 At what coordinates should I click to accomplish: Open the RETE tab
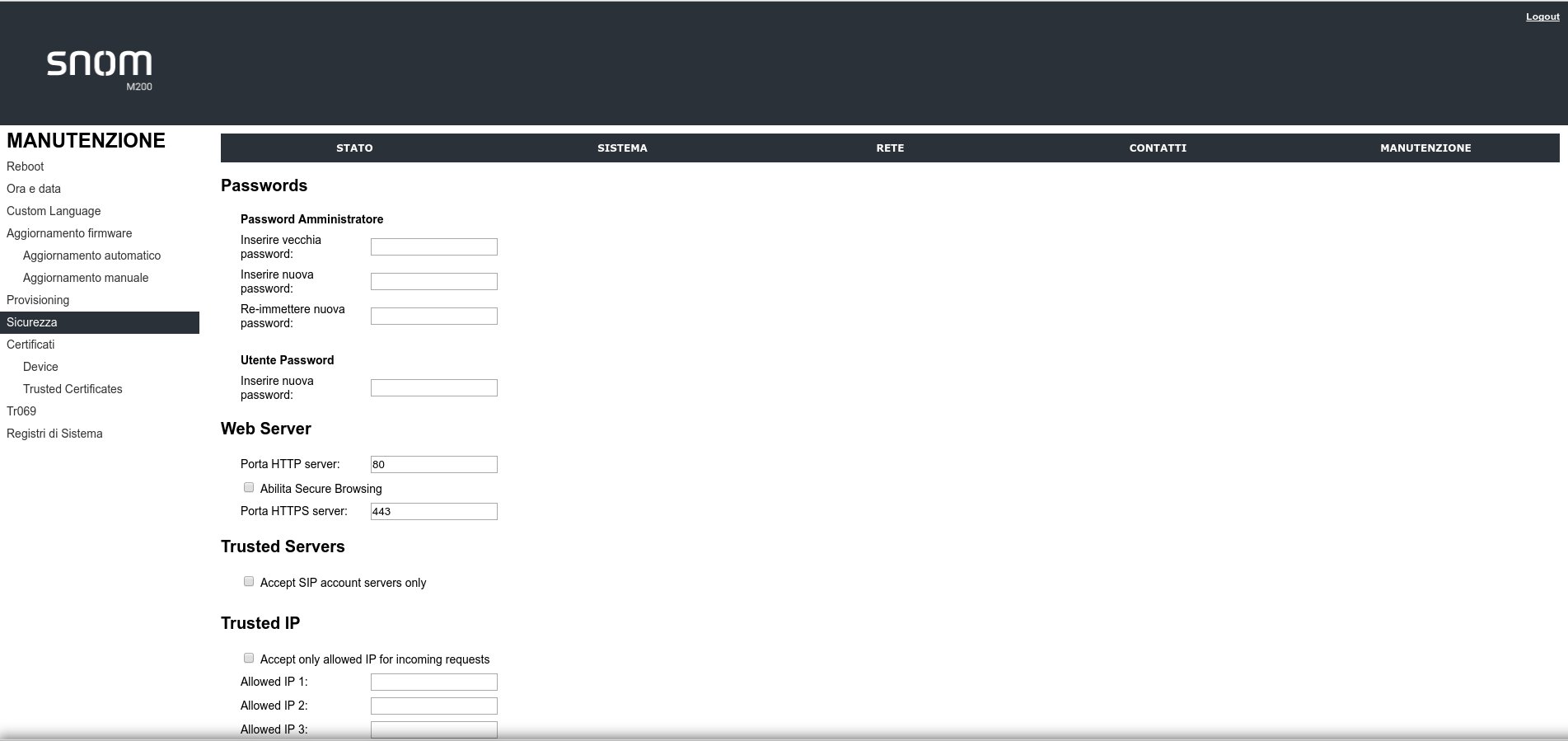coord(890,148)
